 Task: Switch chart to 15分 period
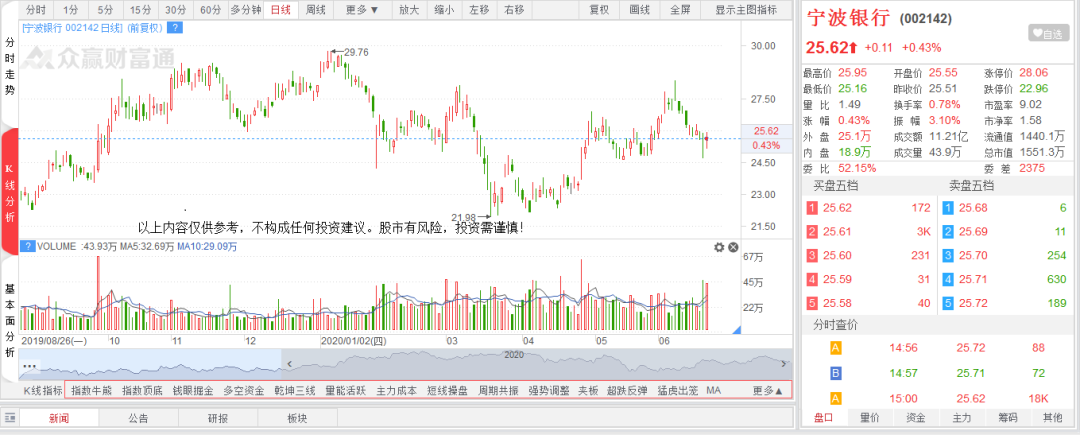coord(140,10)
